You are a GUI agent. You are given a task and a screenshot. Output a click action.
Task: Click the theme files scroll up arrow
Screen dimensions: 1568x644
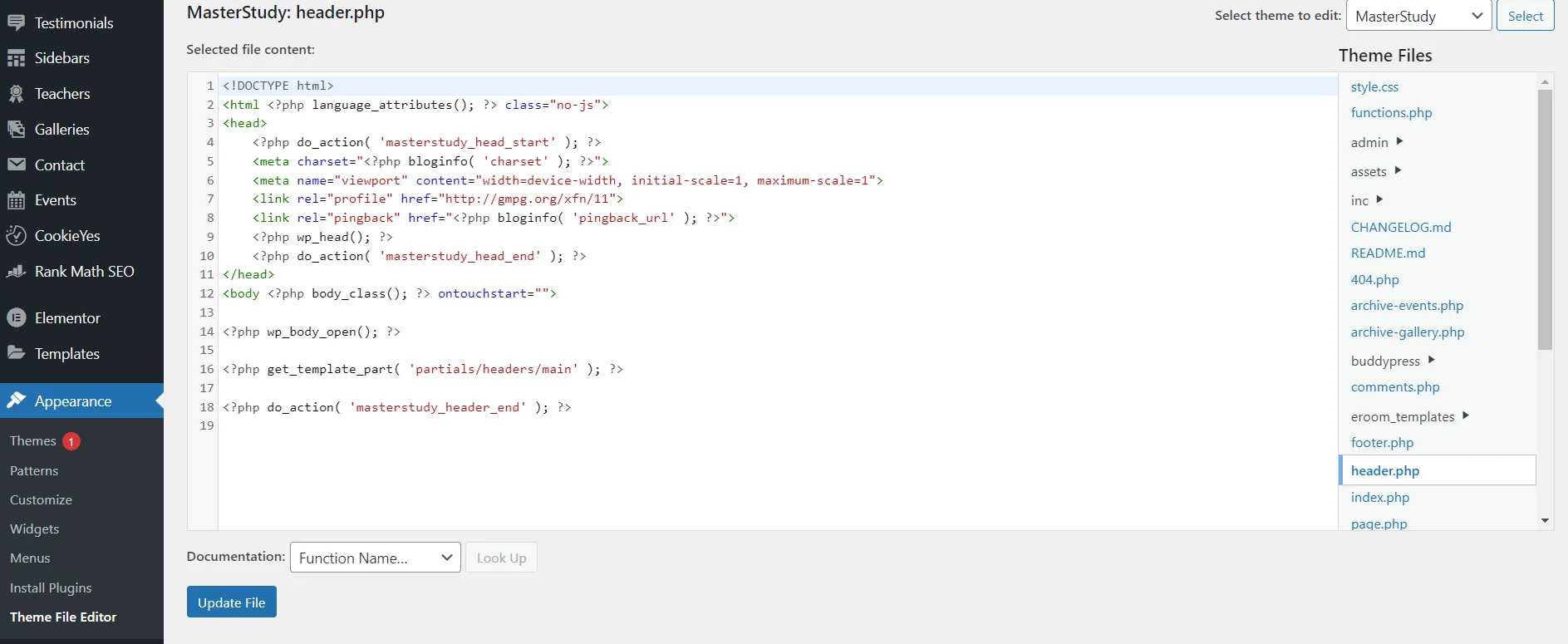pos(1545,81)
